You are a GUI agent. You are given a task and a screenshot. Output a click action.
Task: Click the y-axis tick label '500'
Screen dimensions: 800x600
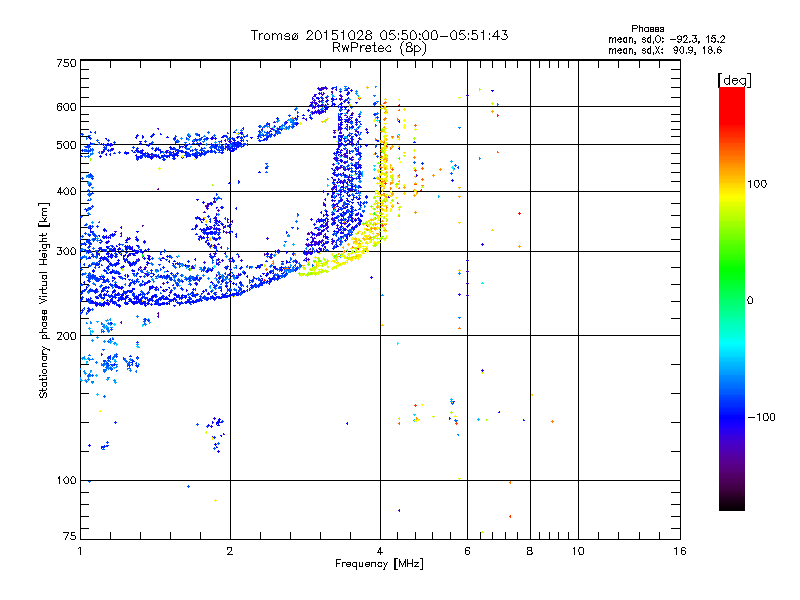[66, 145]
